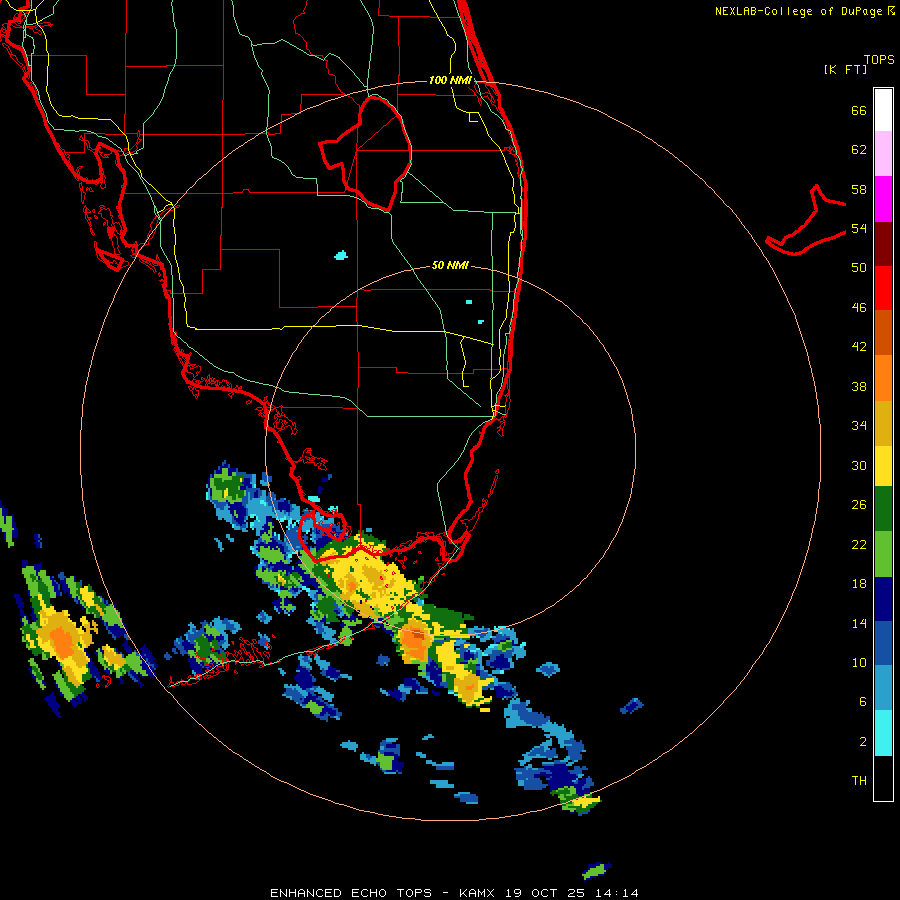Click the 58 legend value

tap(859, 189)
